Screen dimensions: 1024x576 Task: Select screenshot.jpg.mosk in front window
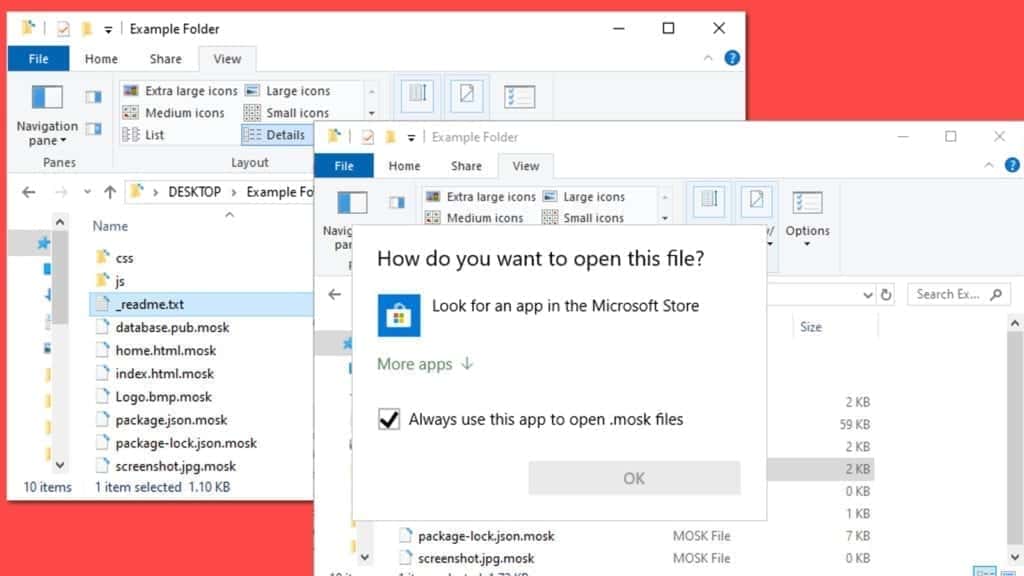pos(476,558)
